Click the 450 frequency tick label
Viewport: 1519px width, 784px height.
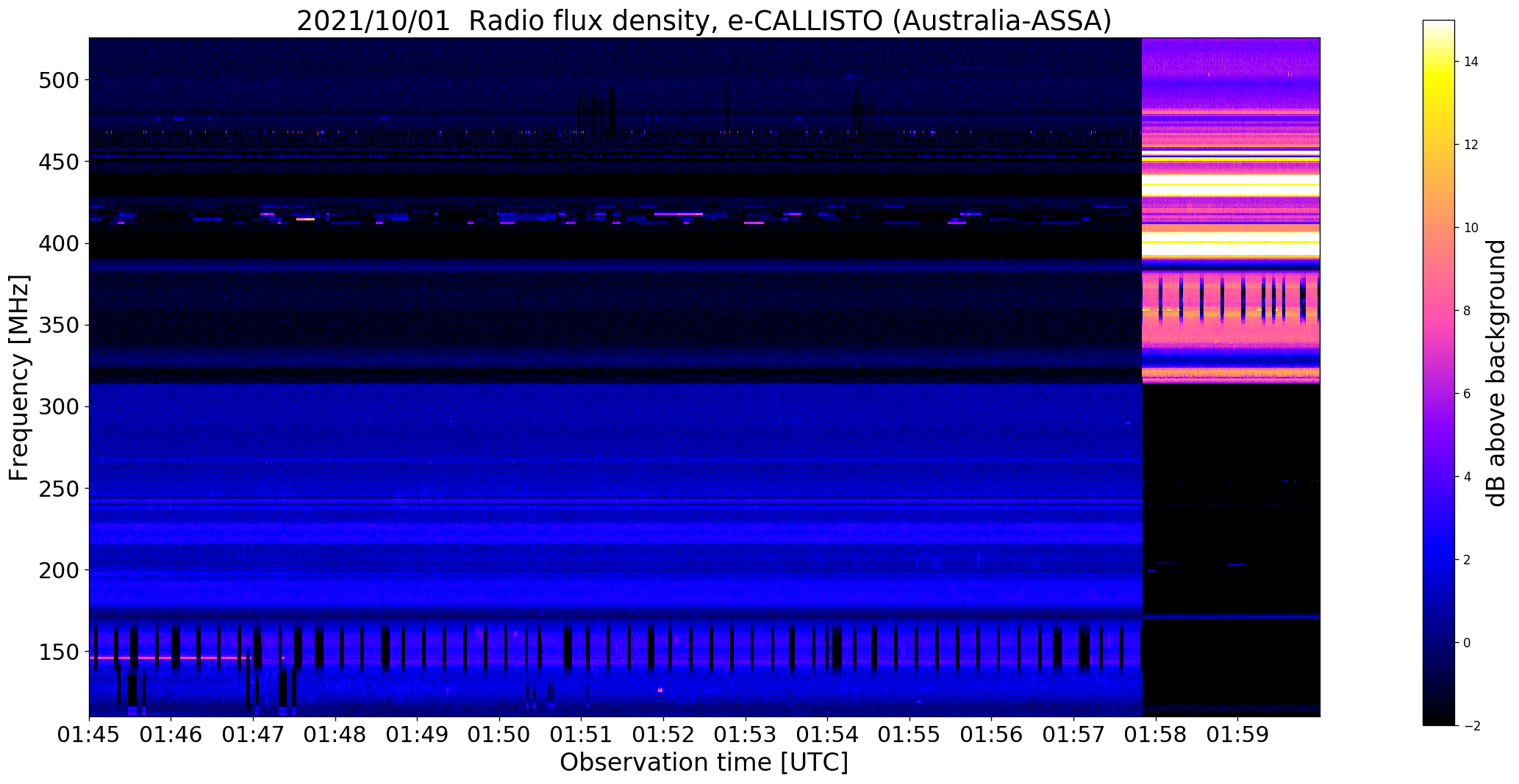point(57,162)
